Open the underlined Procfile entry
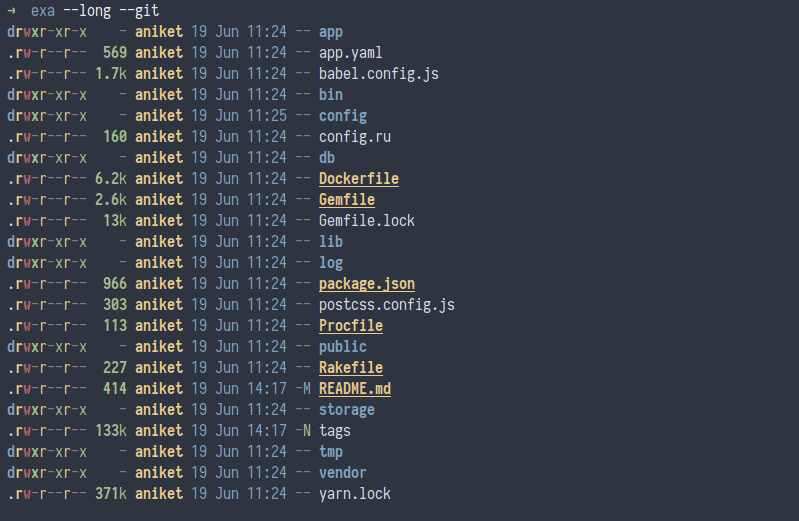The image size is (799, 521). pyautogui.click(x=350, y=326)
